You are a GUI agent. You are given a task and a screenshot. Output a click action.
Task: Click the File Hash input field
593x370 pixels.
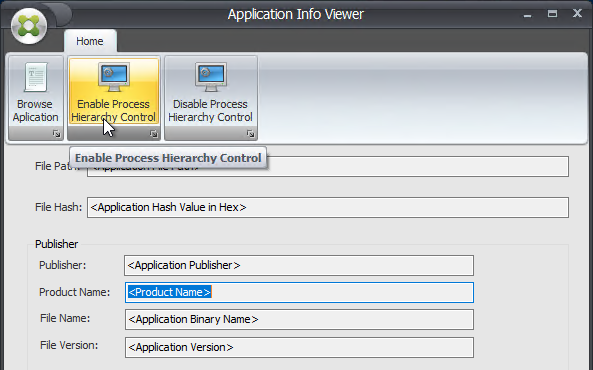pos(328,207)
